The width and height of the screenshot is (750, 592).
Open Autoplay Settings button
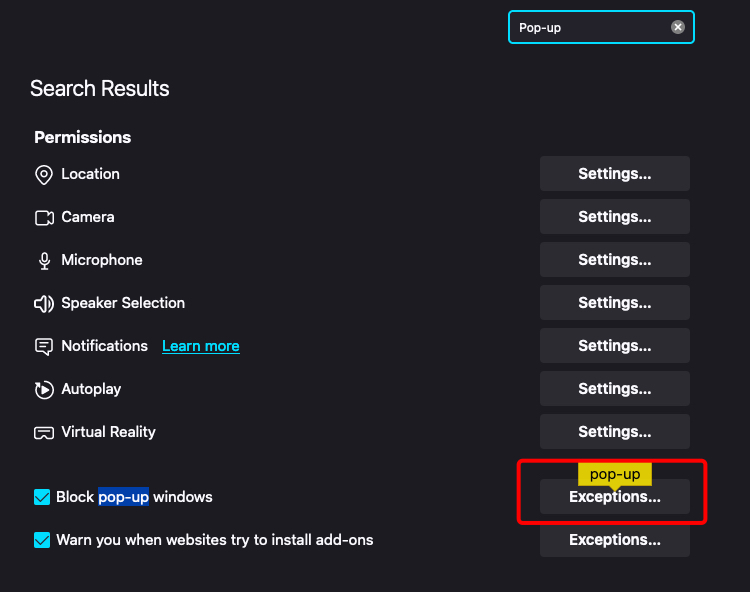pyautogui.click(x=615, y=389)
